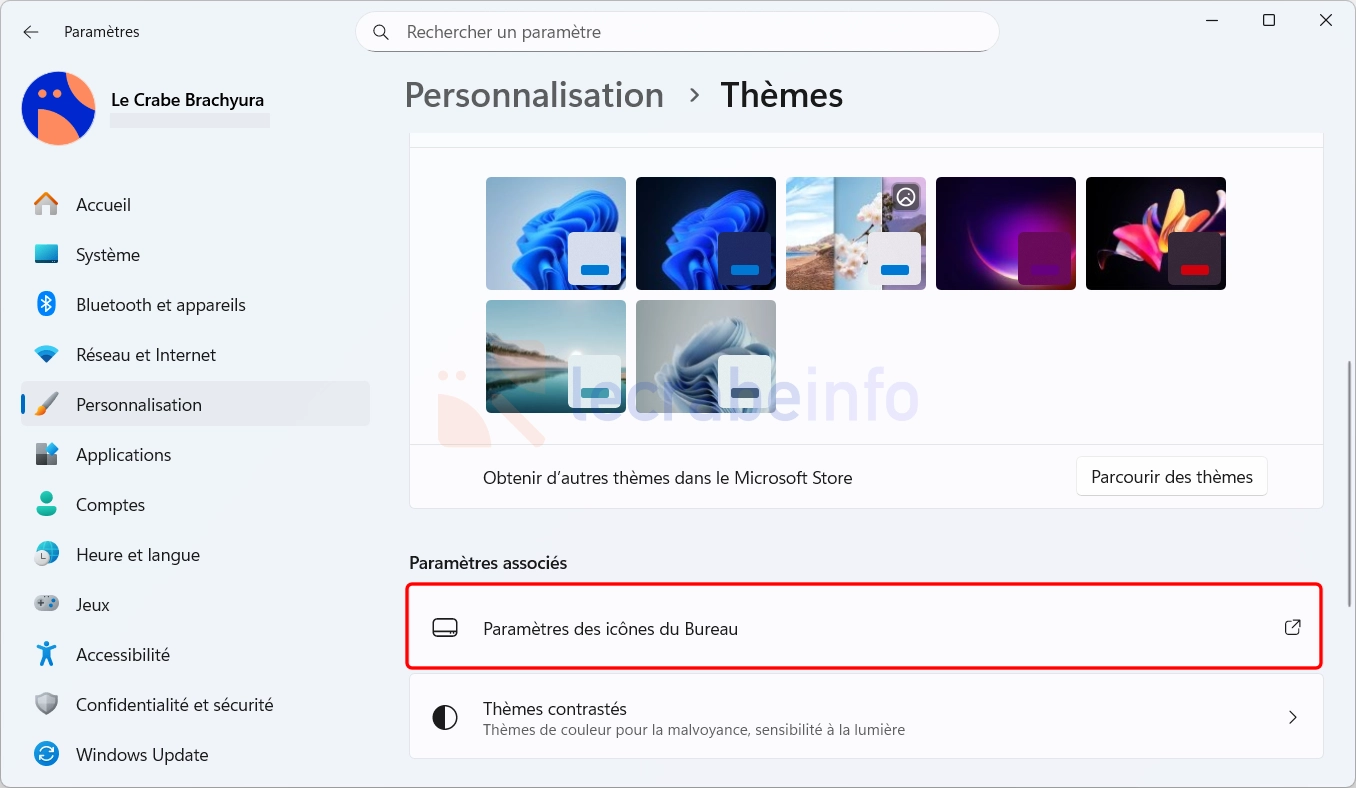Click Obtenir d'autres thèmes dans le Microsoft Store
Viewport: 1356px width, 788px height.
coord(668,478)
